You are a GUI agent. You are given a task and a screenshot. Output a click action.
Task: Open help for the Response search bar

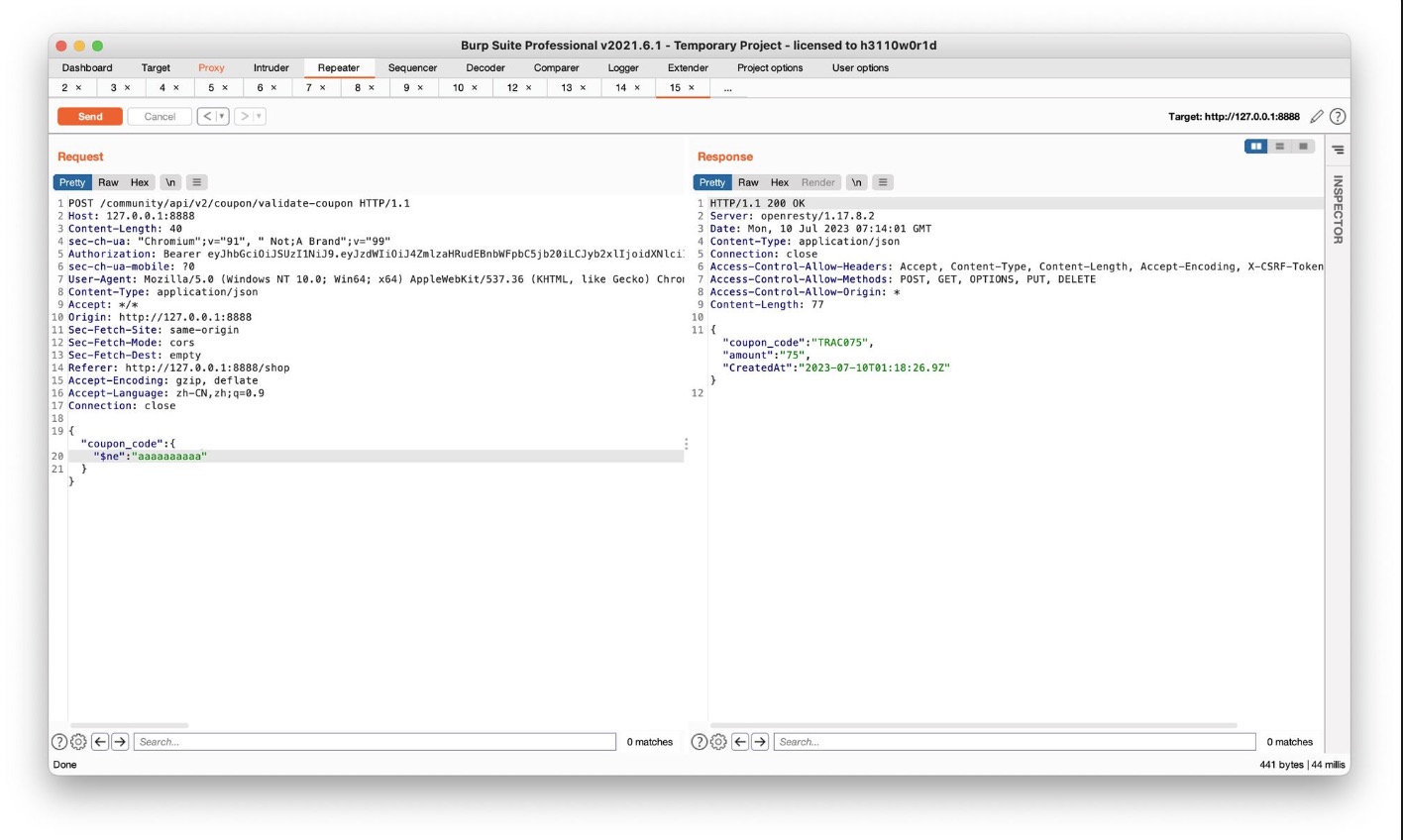click(700, 742)
